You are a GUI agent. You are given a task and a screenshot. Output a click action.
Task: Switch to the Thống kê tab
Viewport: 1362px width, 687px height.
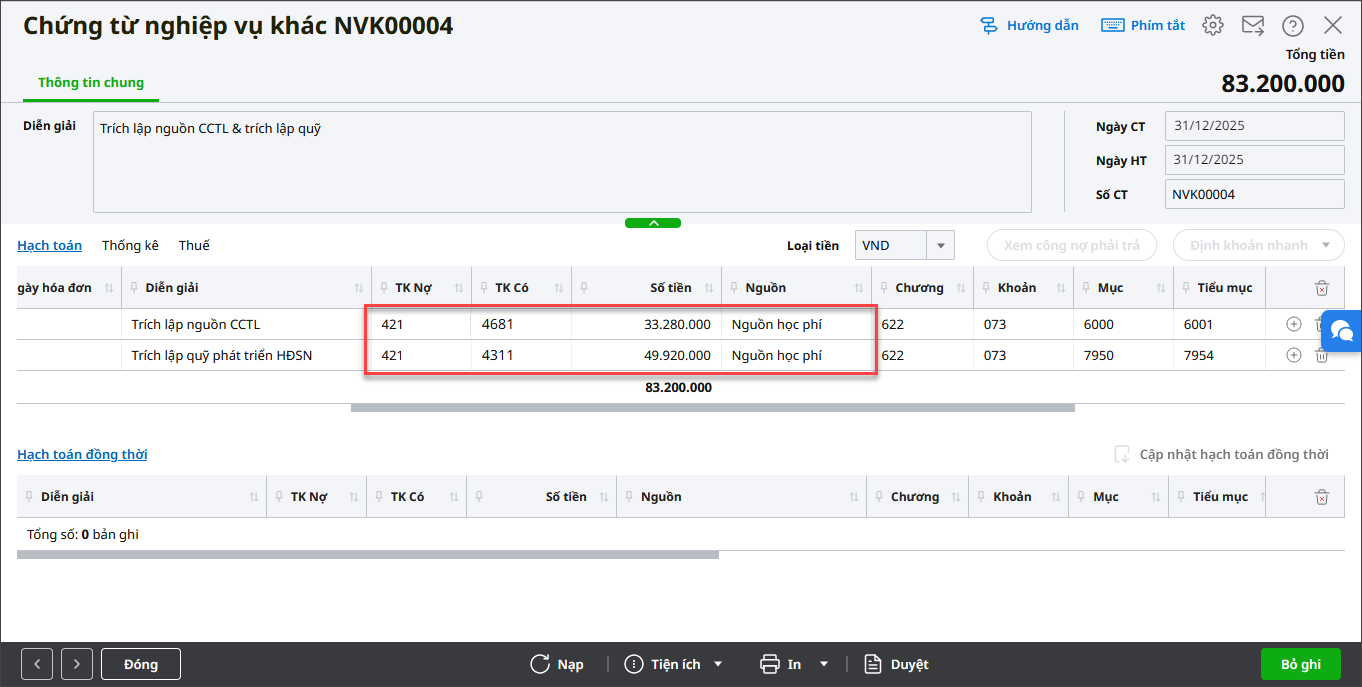[x=130, y=245]
